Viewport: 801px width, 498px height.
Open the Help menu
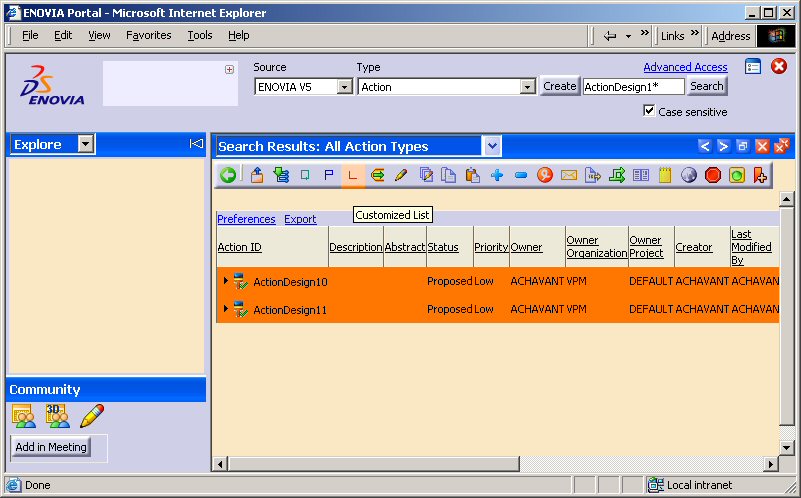click(x=239, y=35)
